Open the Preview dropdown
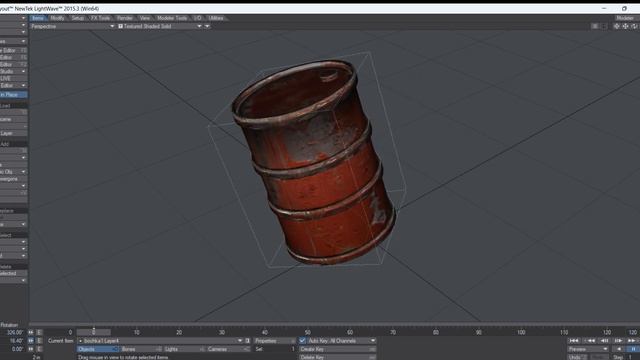Image resolution: width=640 pixels, height=360 pixels. (588, 349)
